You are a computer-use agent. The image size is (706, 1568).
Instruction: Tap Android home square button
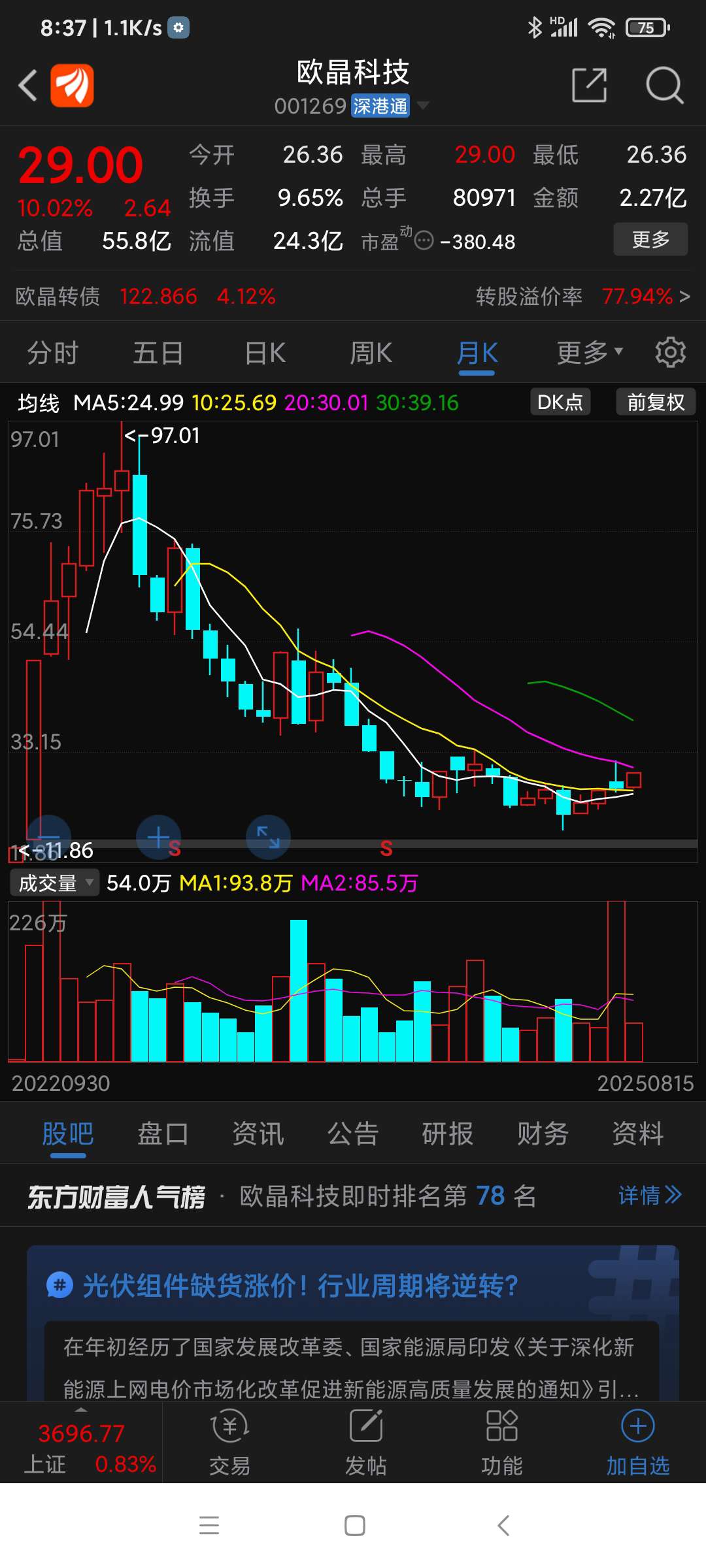(354, 1526)
